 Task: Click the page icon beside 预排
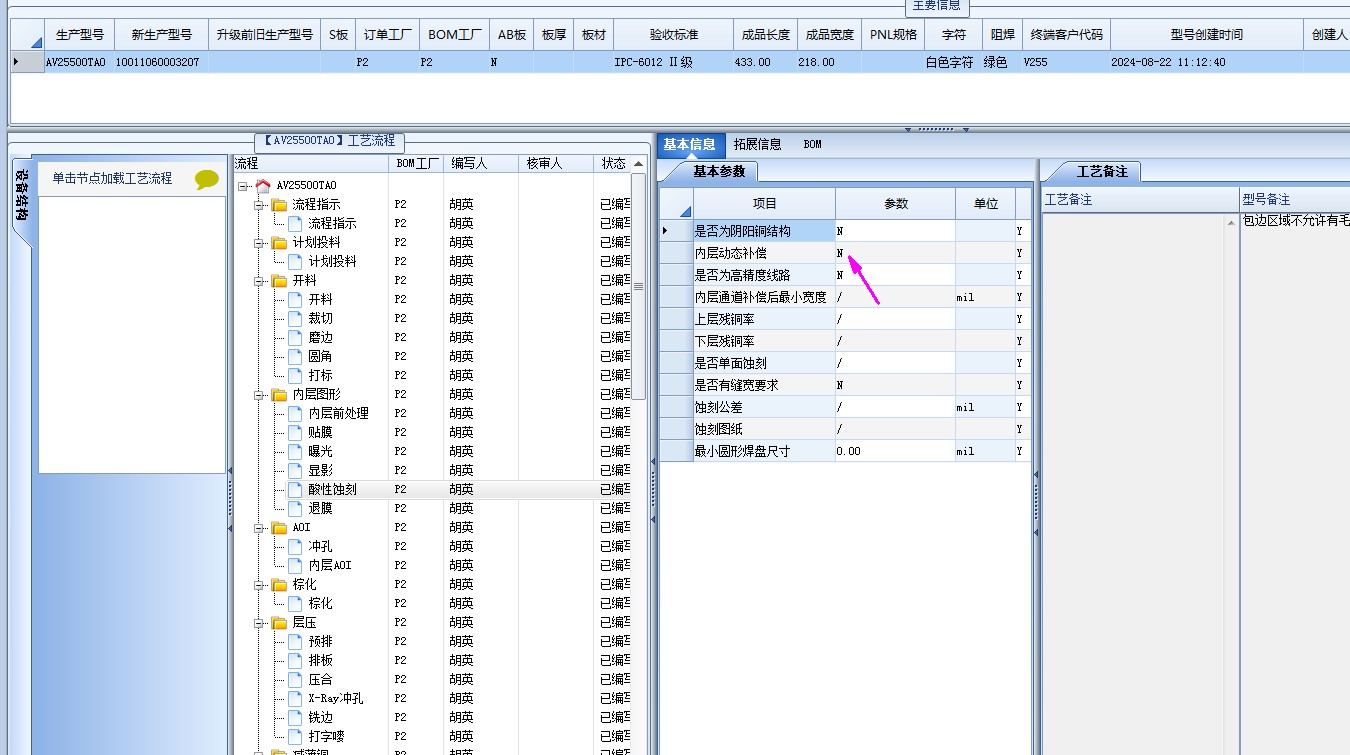pos(295,641)
